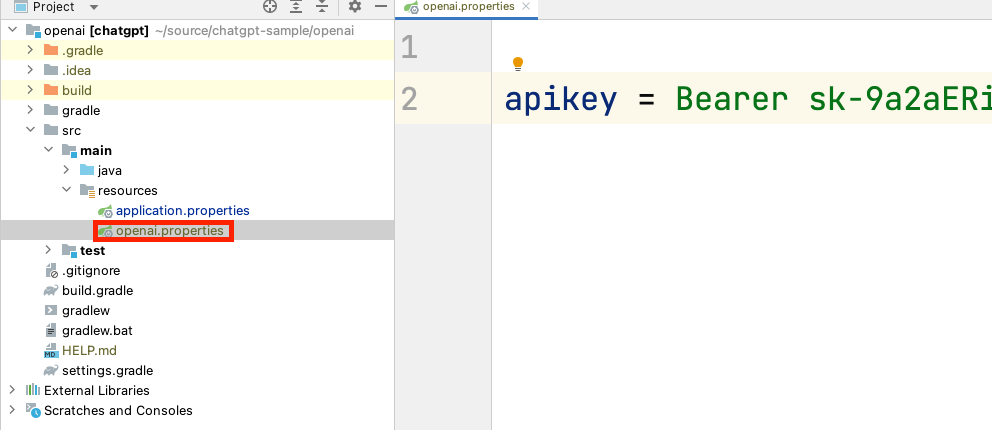Click the Expand All icon
Screen dimensions: 992x430
click(296, 7)
